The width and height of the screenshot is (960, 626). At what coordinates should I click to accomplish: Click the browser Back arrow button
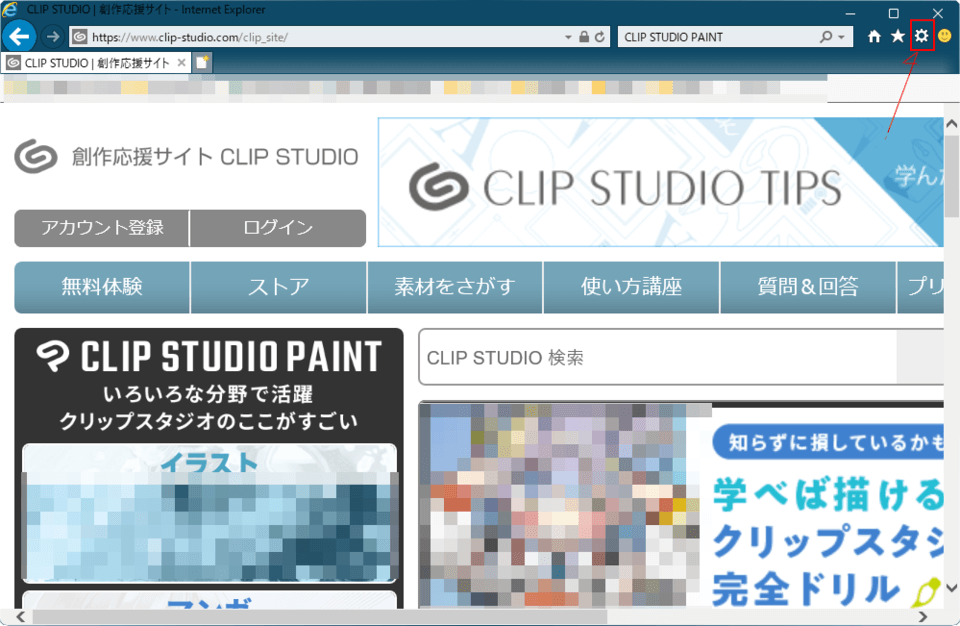click(x=20, y=37)
